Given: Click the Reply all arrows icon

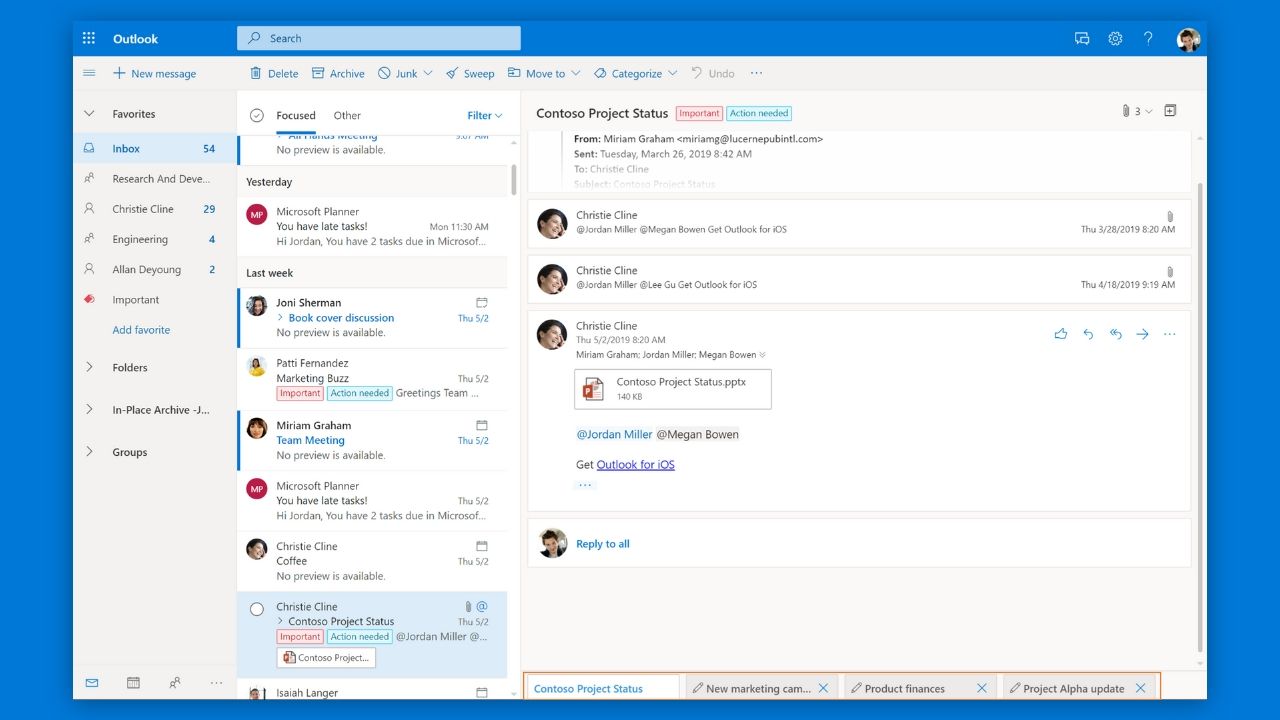Looking at the screenshot, I should [x=1115, y=334].
